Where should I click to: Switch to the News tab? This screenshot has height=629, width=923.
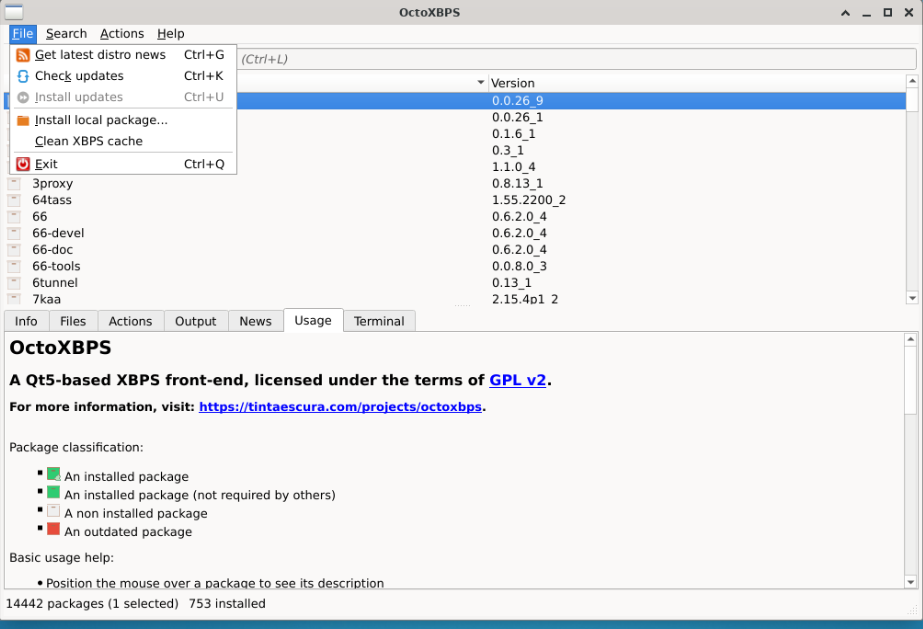[255, 321]
